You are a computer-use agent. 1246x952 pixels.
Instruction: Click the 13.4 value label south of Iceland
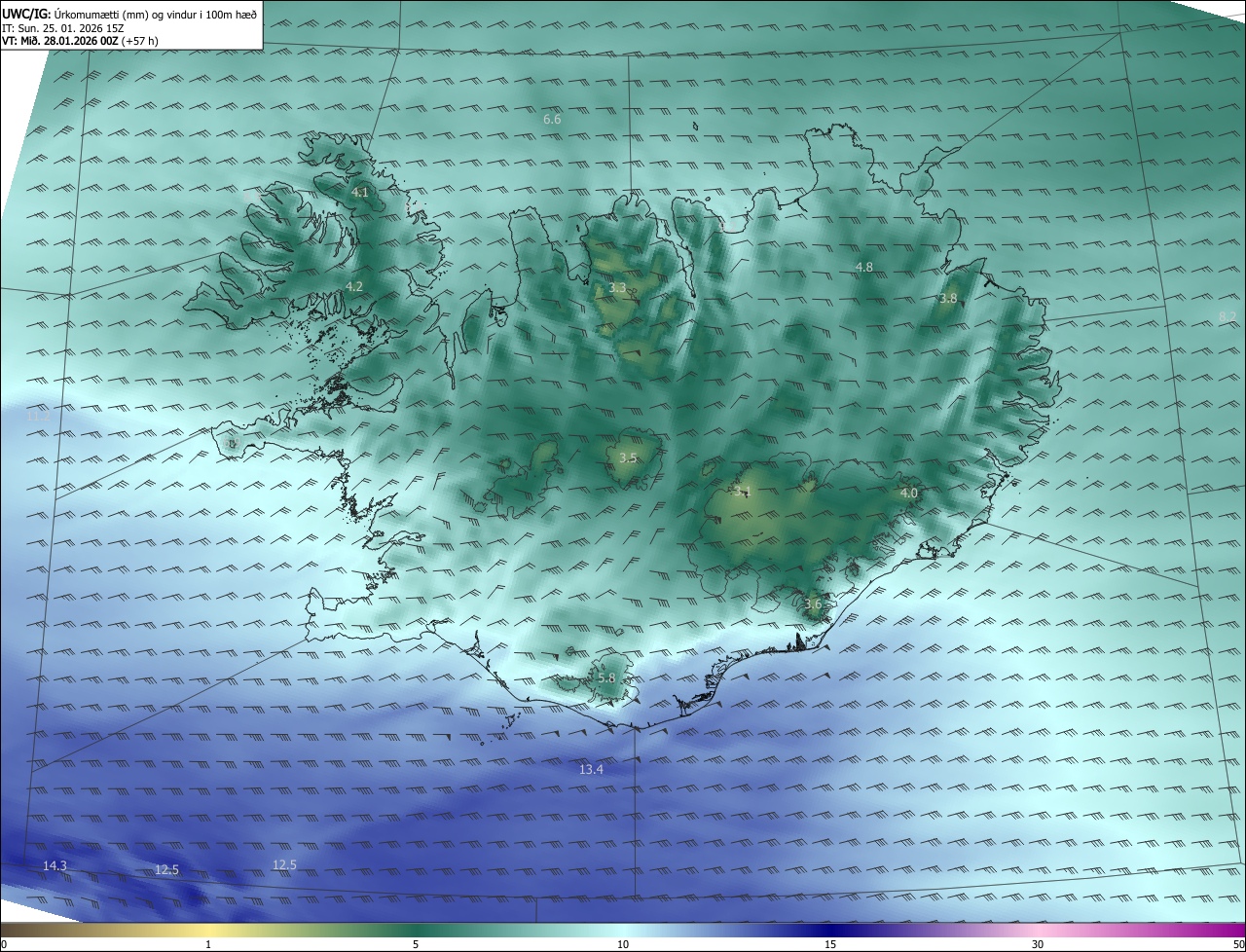(591, 769)
